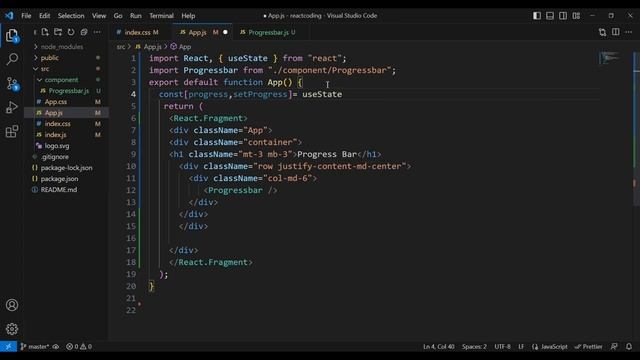
Task: Click UTF-8 encoding in status bar
Action: pos(502,347)
